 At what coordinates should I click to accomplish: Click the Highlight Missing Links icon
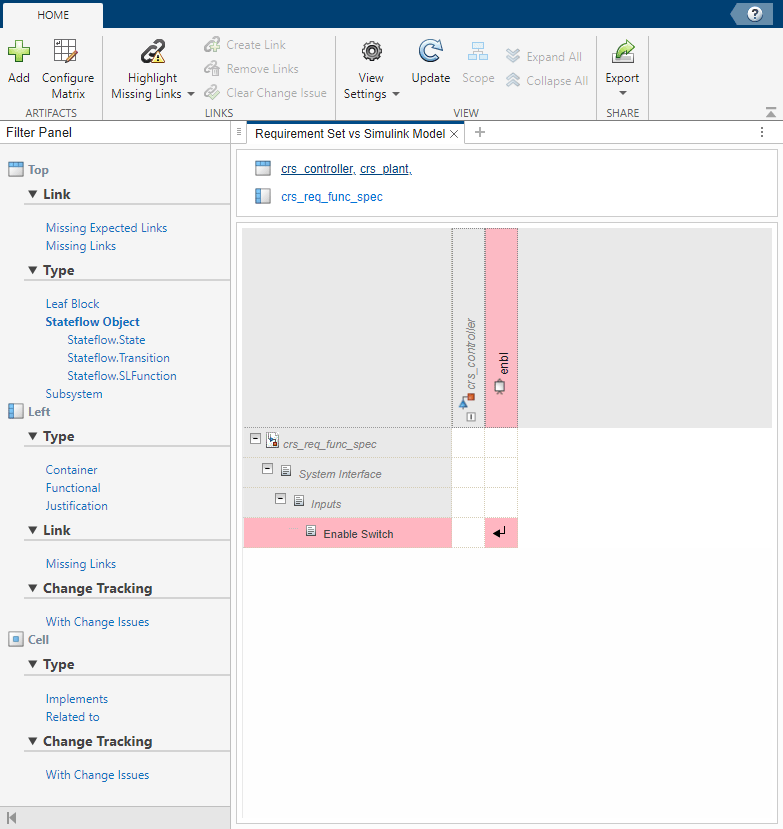[x=153, y=51]
